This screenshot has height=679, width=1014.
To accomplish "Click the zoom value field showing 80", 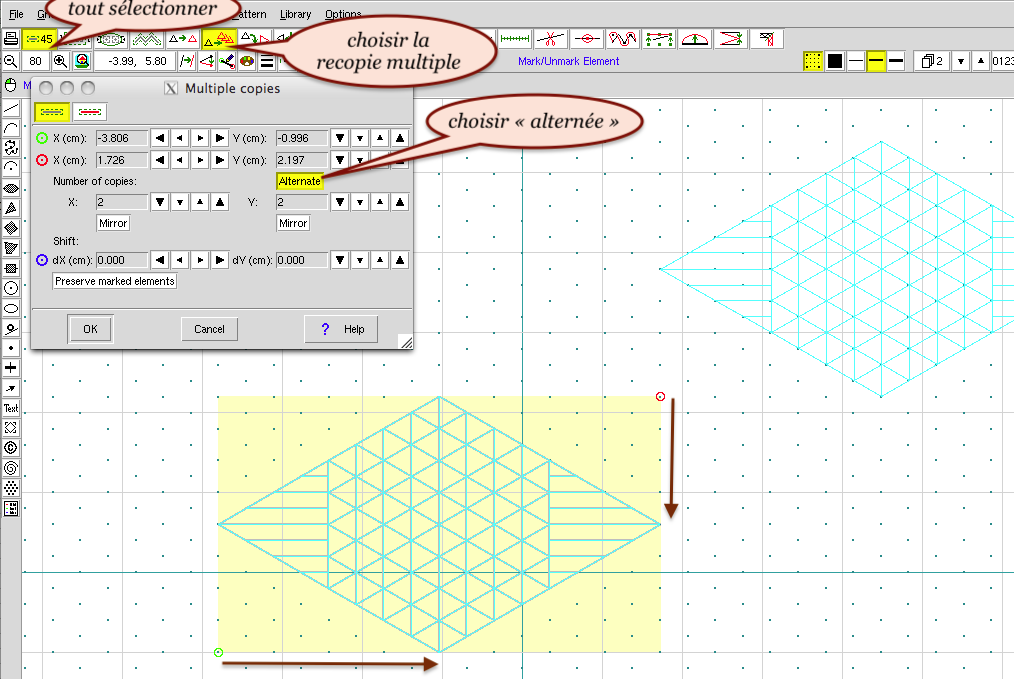I will click(x=36, y=61).
